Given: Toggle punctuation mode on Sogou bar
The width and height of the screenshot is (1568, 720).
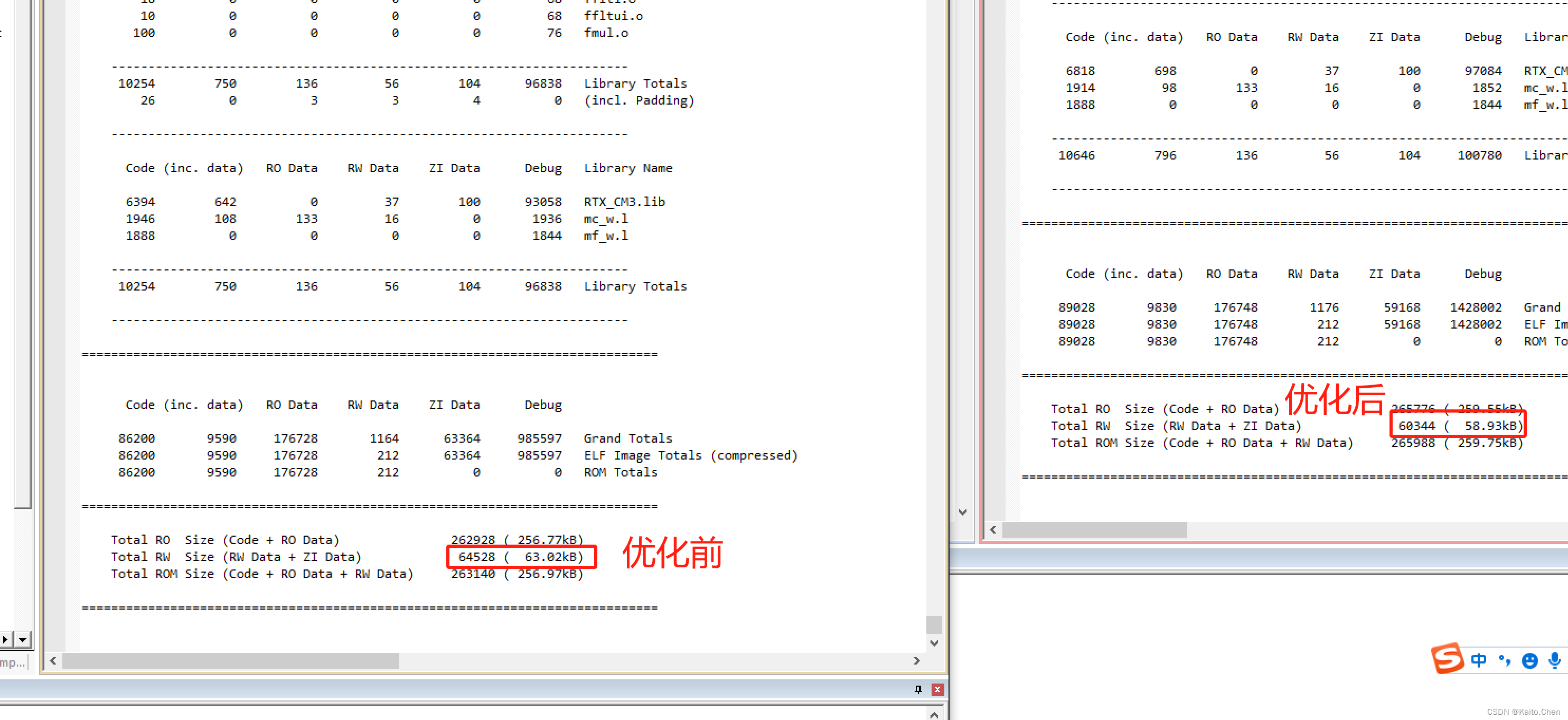Looking at the screenshot, I should click(1504, 660).
